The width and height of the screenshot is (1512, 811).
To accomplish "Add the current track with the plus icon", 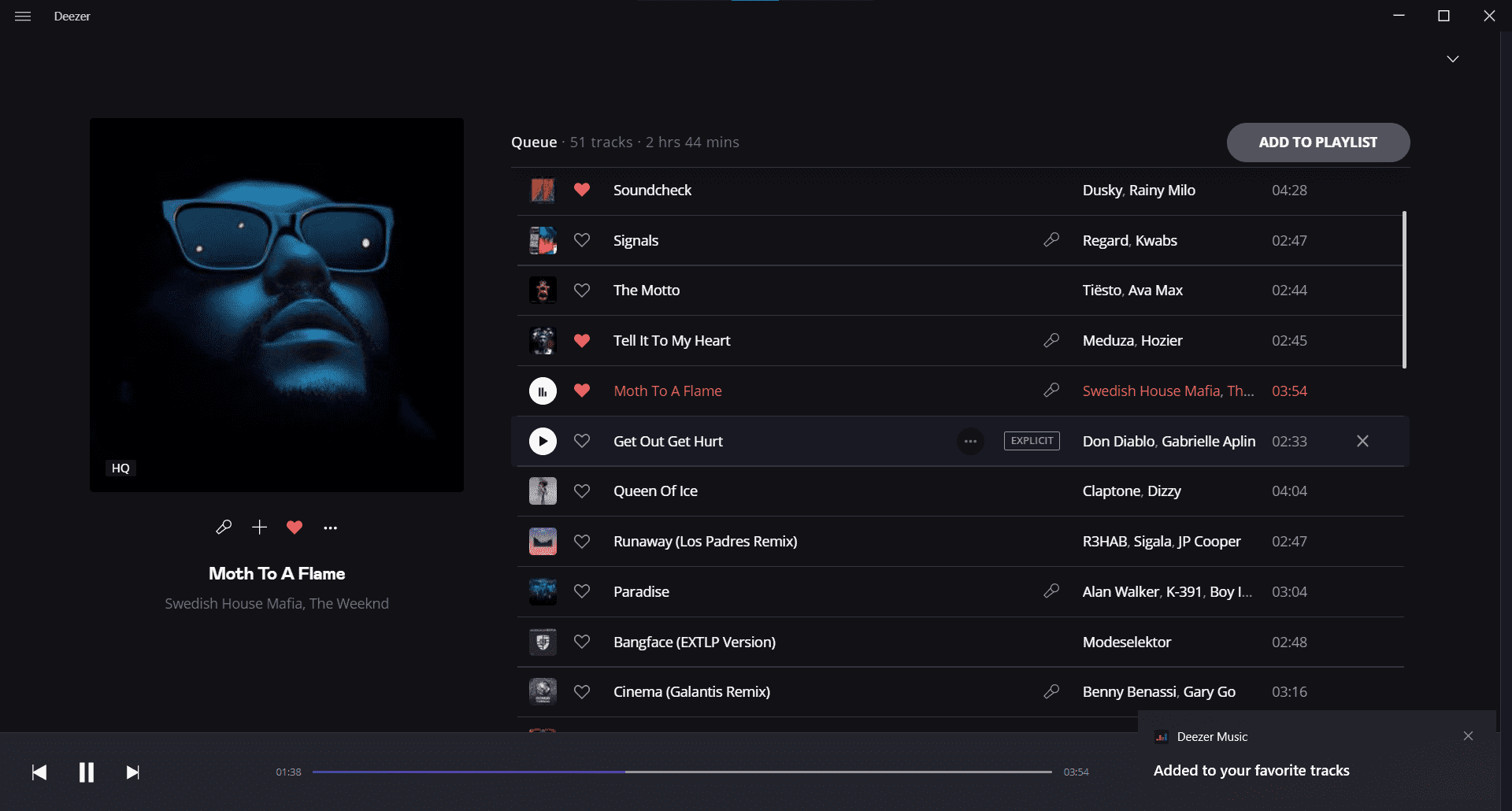I will 259,528.
